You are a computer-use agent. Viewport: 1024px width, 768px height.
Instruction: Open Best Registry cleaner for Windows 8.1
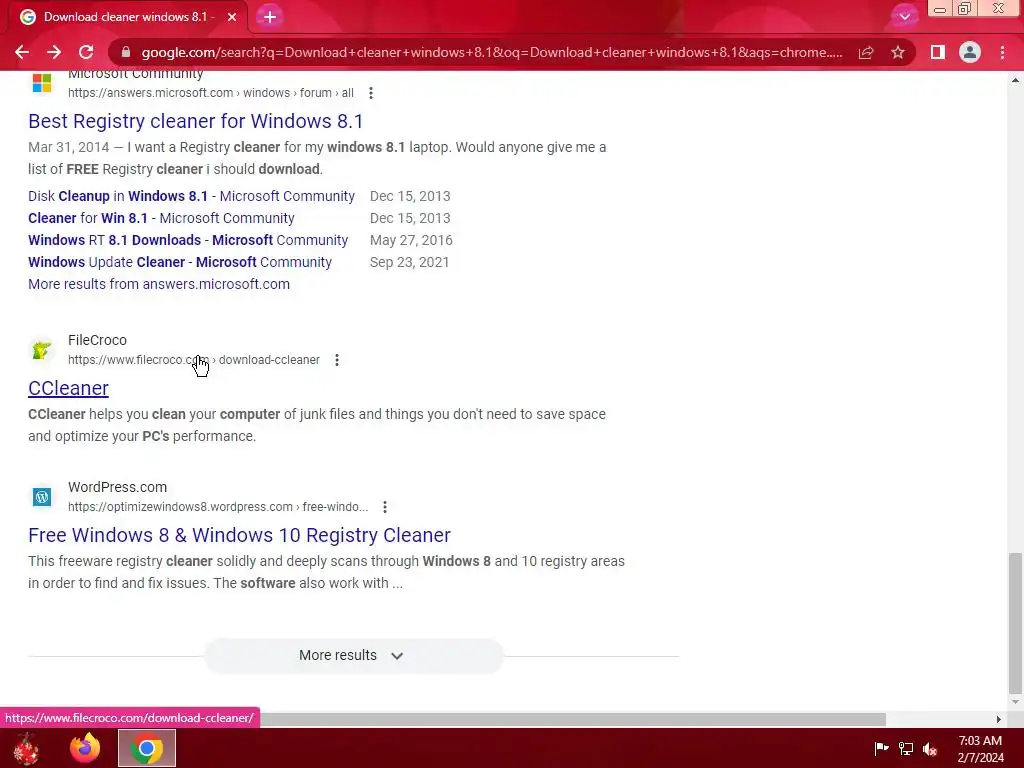click(195, 121)
